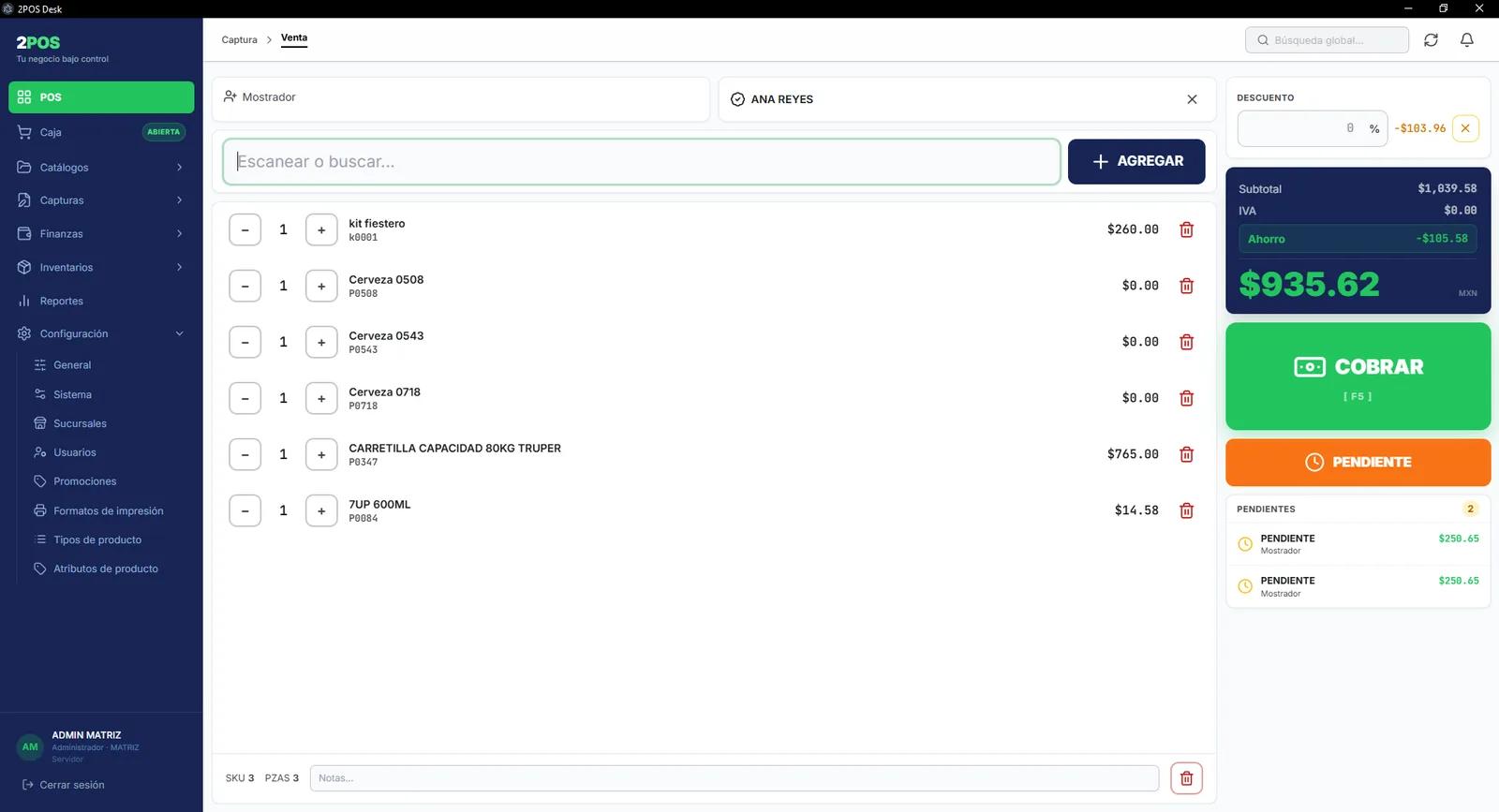This screenshot has height=812, width=1499.
Task: Save the sale with the orange PENDIENTE button
Action: [1358, 463]
